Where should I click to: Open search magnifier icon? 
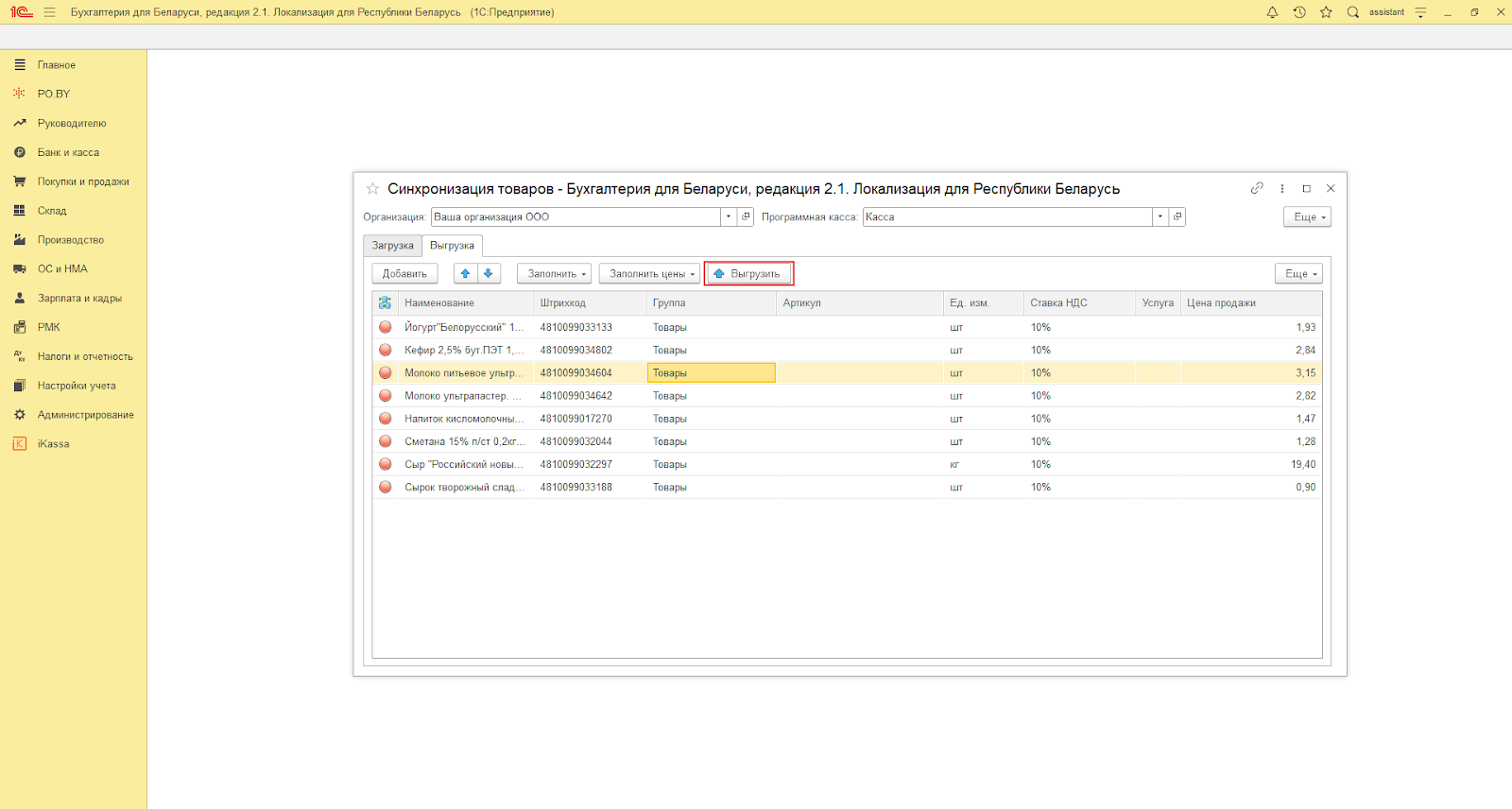tap(1352, 12)
